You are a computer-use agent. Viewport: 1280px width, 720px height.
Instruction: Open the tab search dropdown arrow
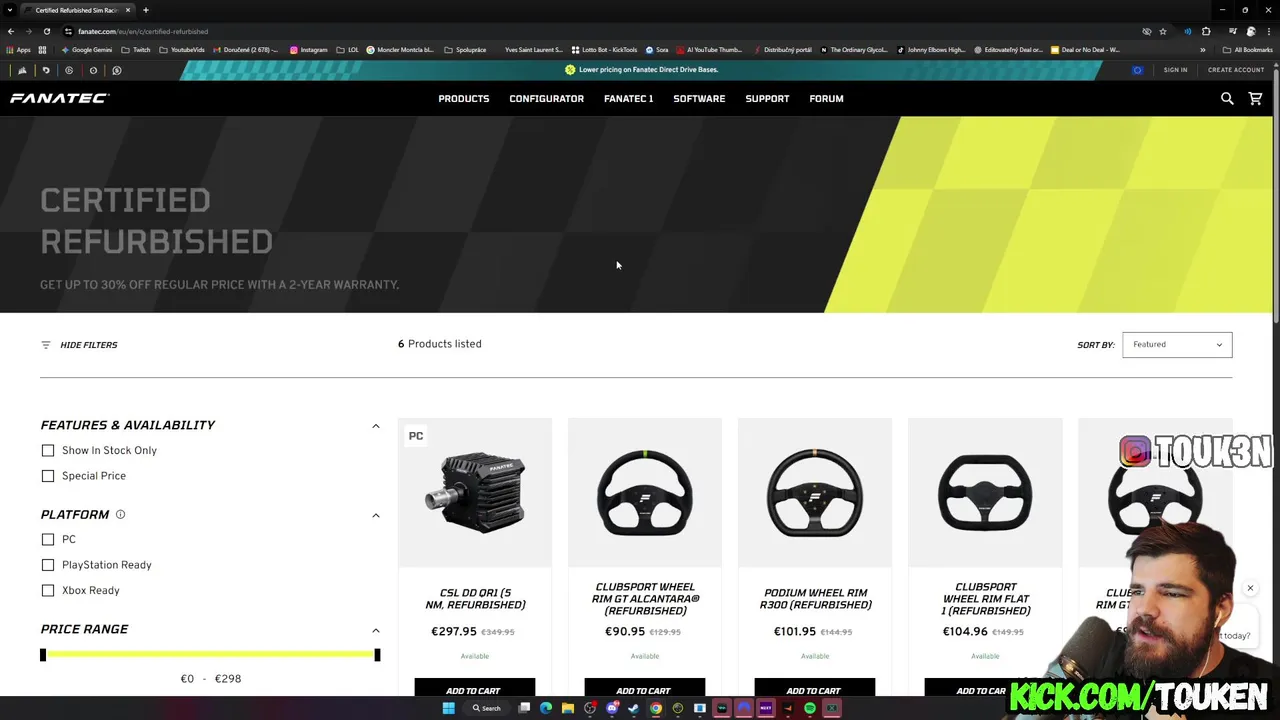(x=10, y=10)
